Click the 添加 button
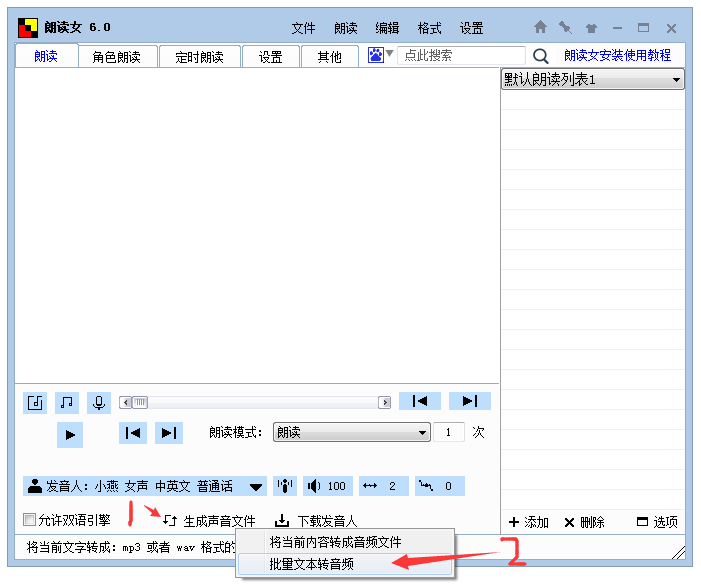The height and width of the screenshot is (585, 701). tap(529, 522)
